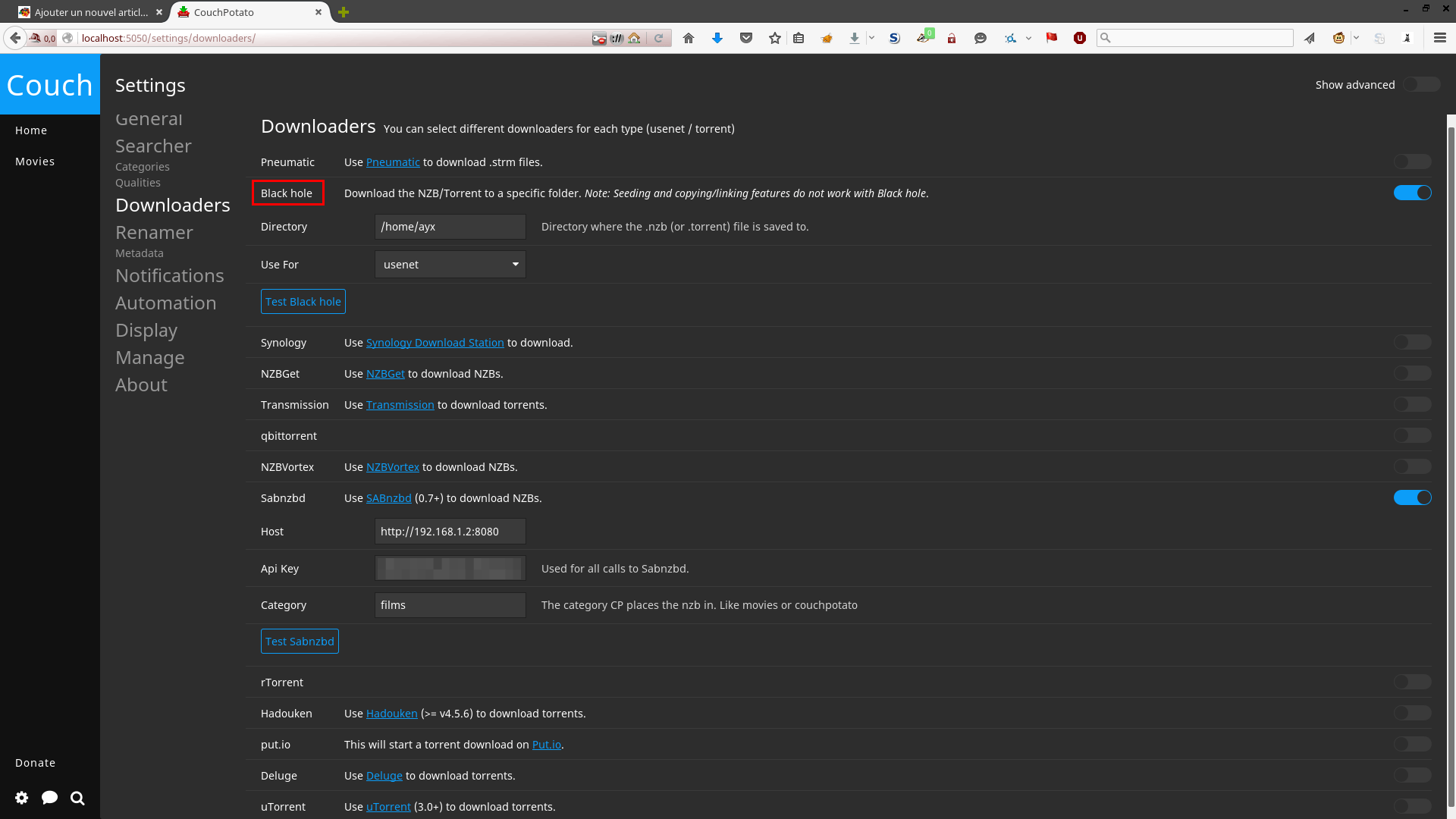Go back with the browser back arrow
Viewport: 1456px width, 819px height.
tap(15, 38)
